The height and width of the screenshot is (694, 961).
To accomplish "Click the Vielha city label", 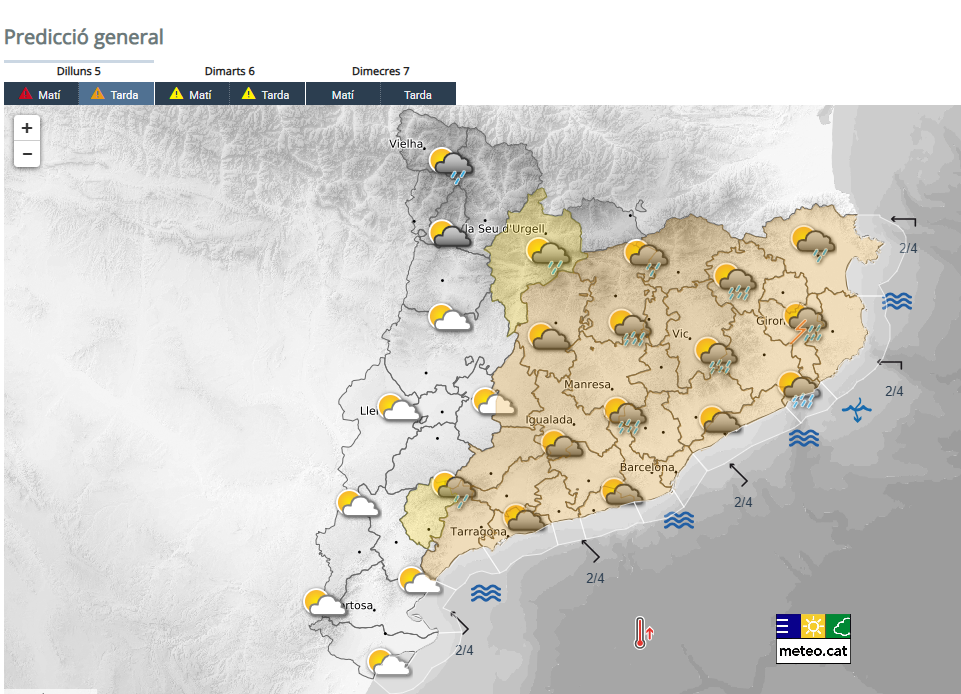I will coord(406,143).
